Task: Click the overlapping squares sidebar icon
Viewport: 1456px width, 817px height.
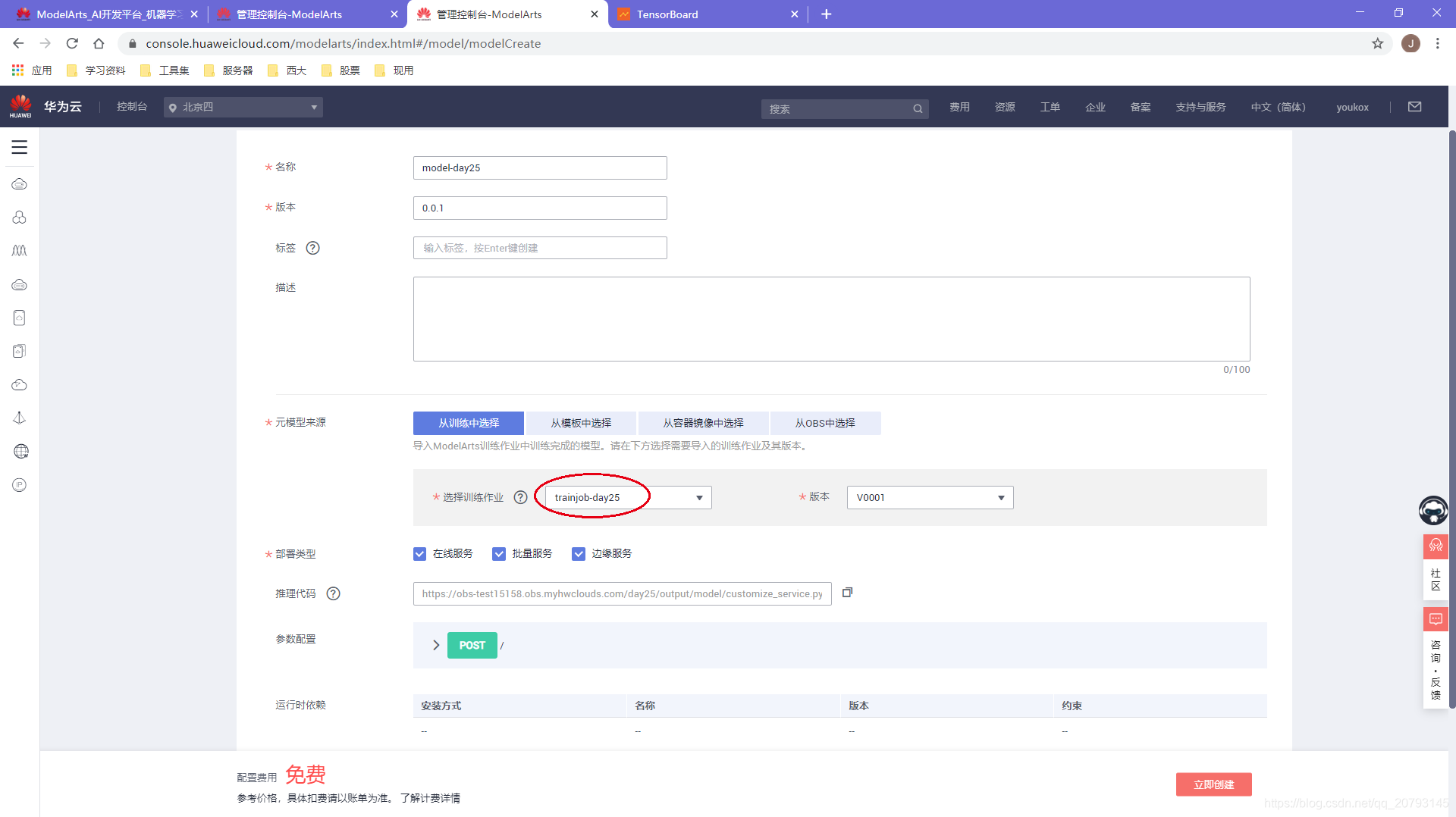Action: pos(20,351)
